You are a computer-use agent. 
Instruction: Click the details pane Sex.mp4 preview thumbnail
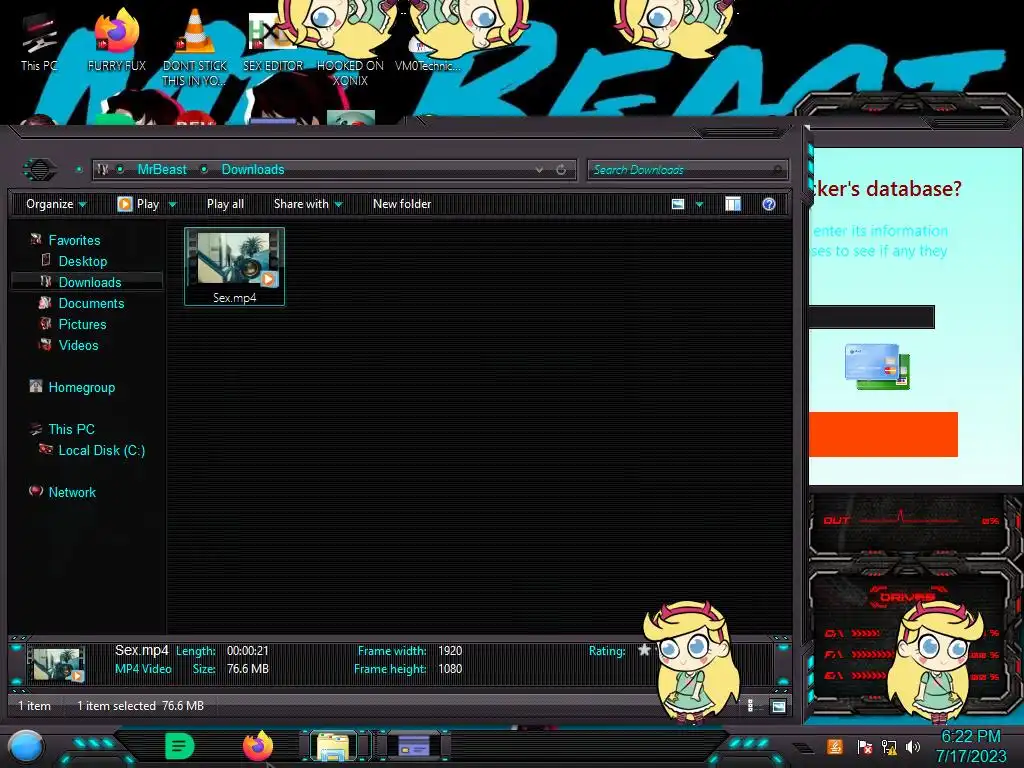pos(59,664)
